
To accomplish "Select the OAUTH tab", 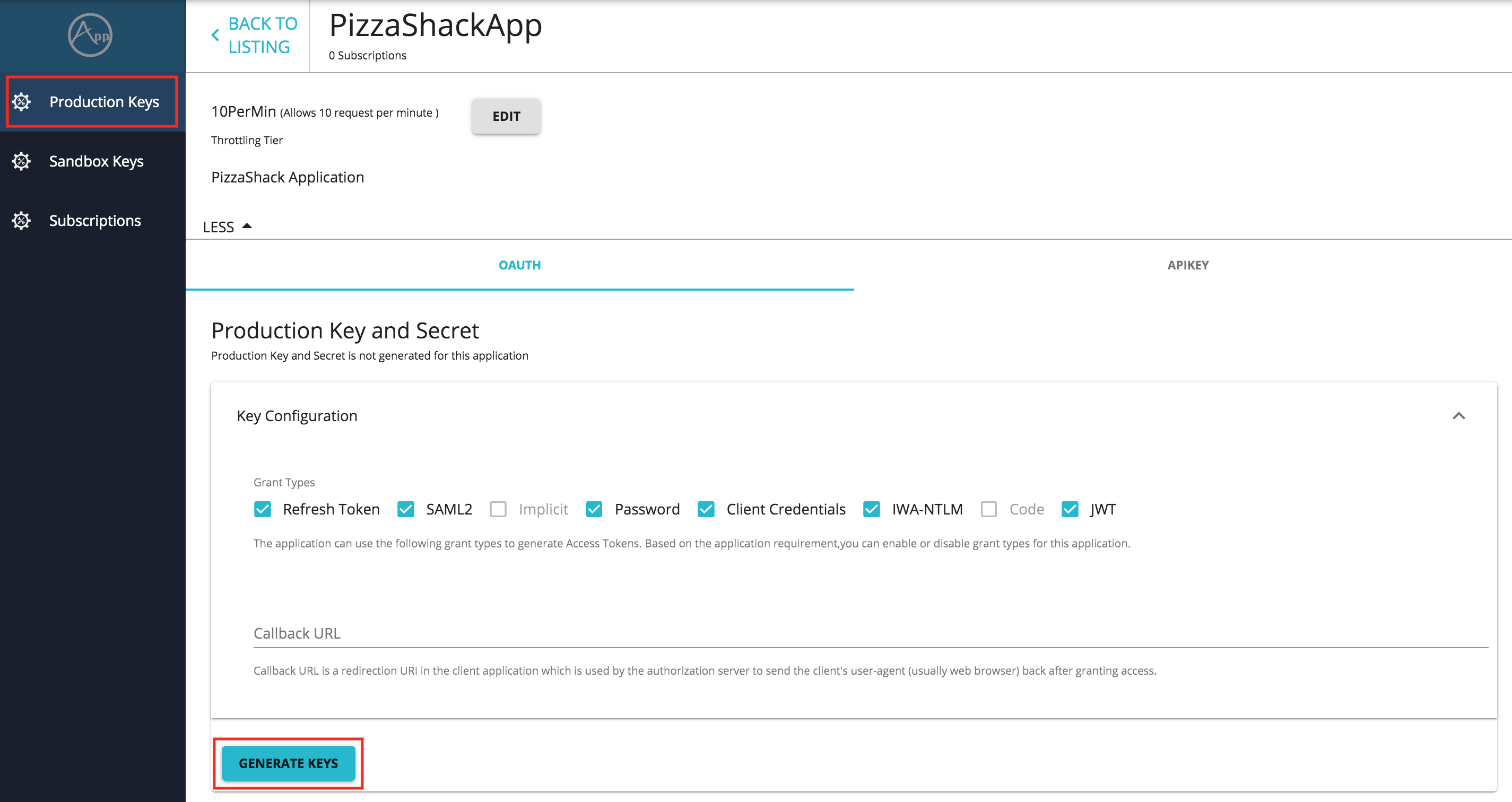I will click(x=519, y=265).
